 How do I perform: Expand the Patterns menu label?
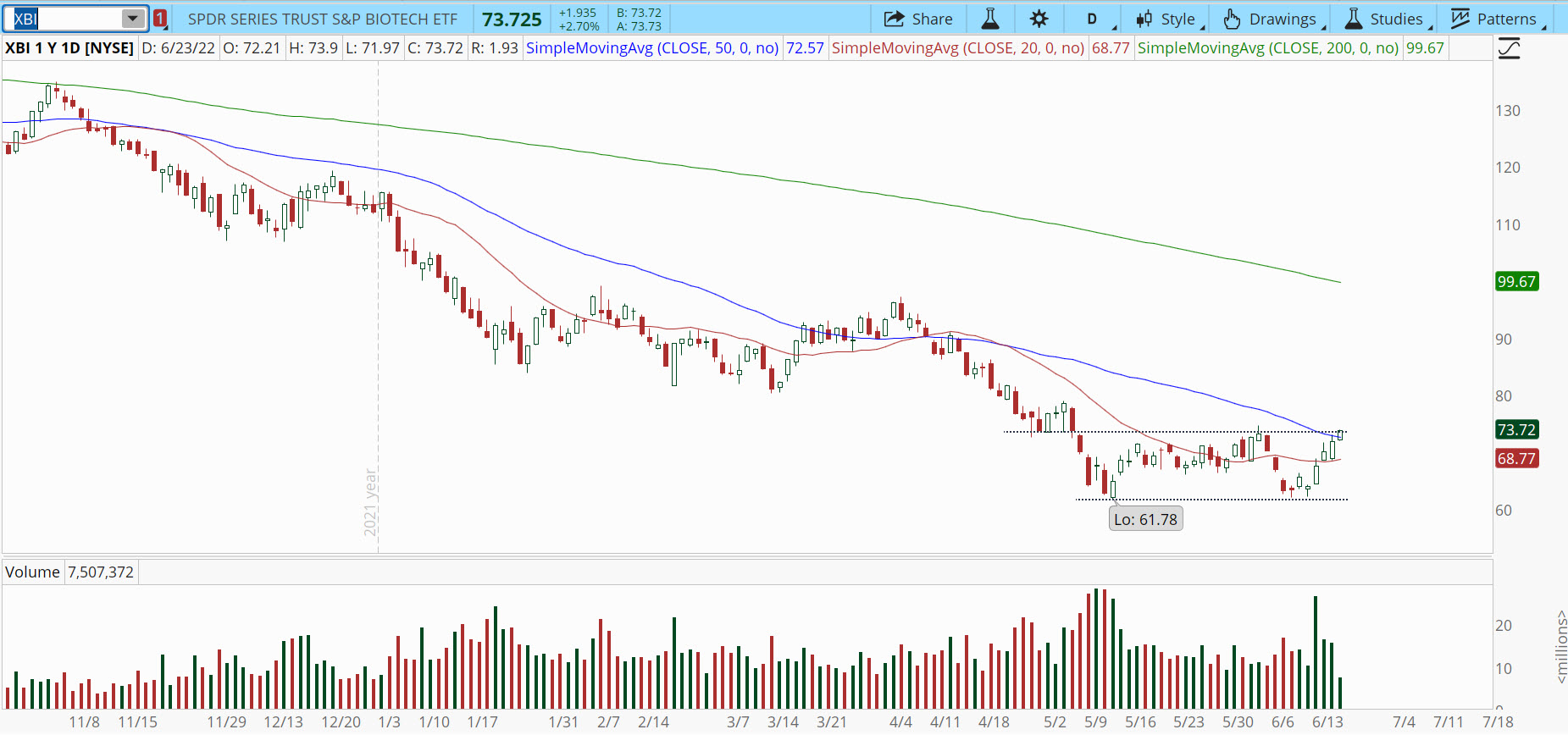1506,19
